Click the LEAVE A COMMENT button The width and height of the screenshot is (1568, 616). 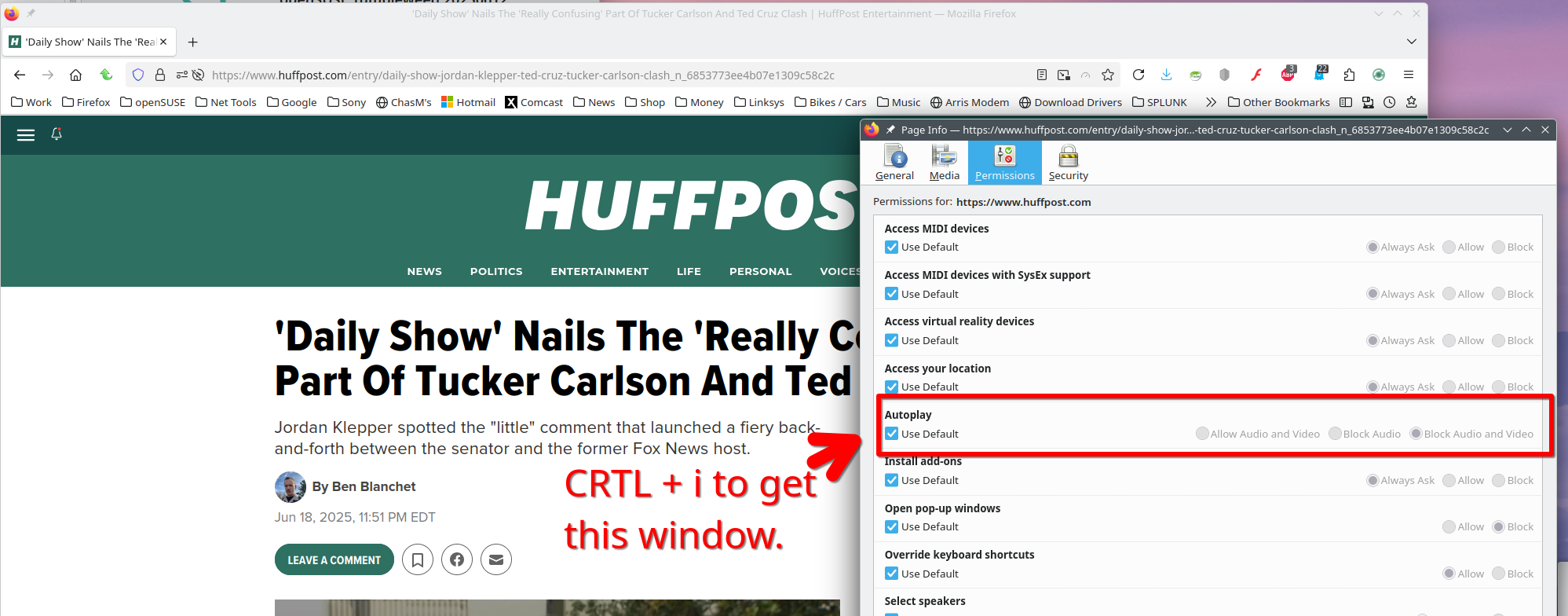pyautogui.click(x=334, y=559)
